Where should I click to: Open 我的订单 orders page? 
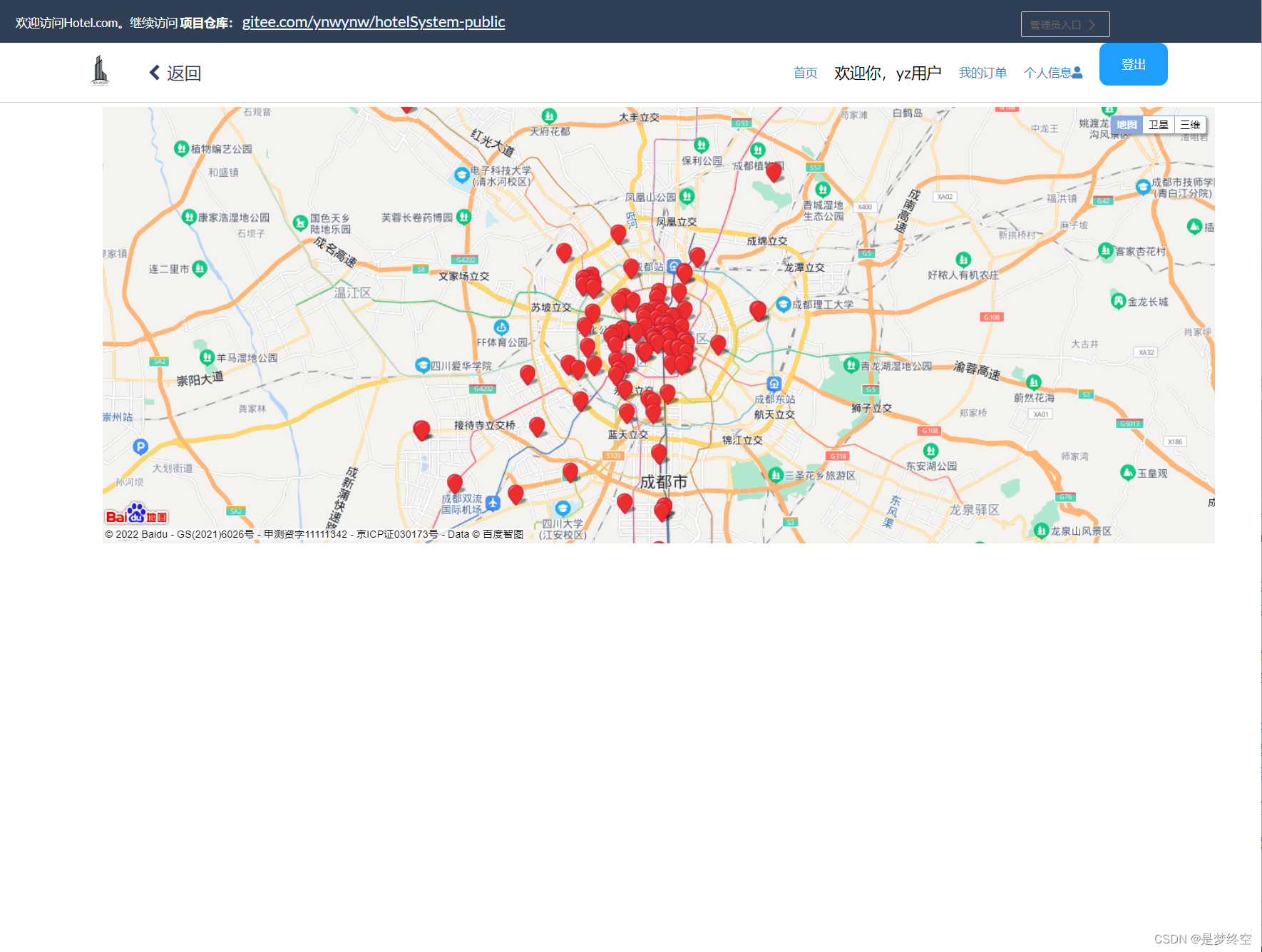pyautogui.click(x=983, y=73)
